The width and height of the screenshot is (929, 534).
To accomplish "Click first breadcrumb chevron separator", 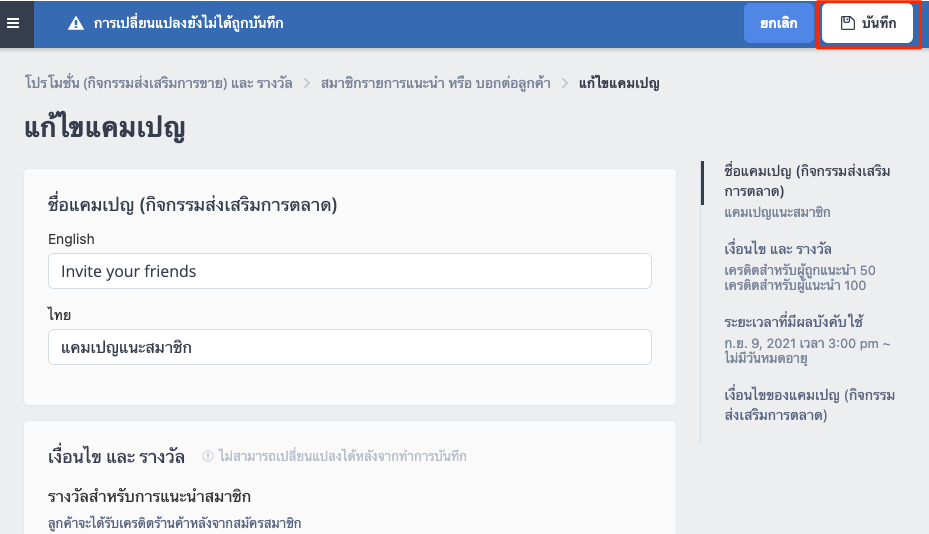I will pos(307,84).
